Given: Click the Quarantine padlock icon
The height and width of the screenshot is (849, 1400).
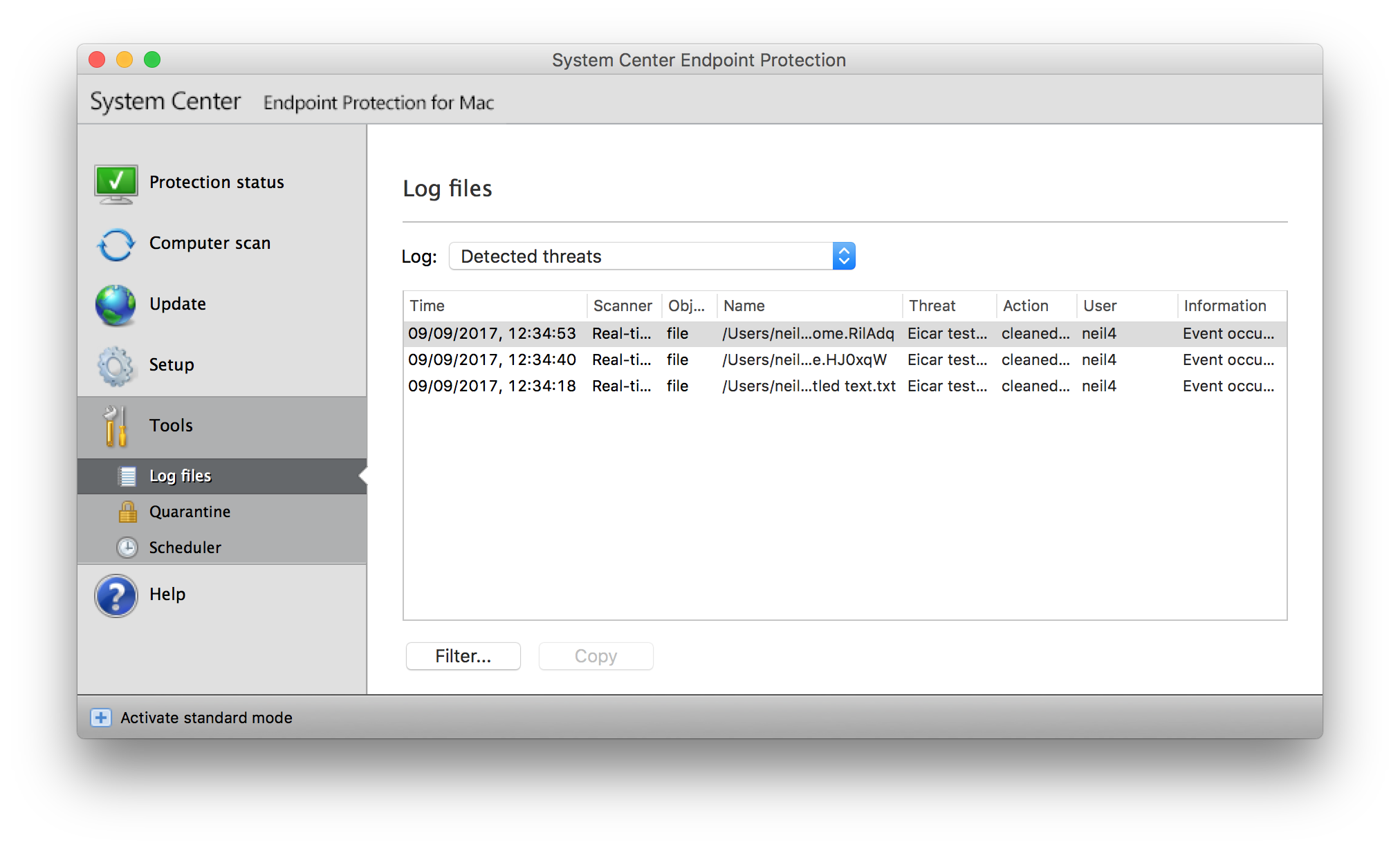Looking at the screenshot, I should (127, 512).
